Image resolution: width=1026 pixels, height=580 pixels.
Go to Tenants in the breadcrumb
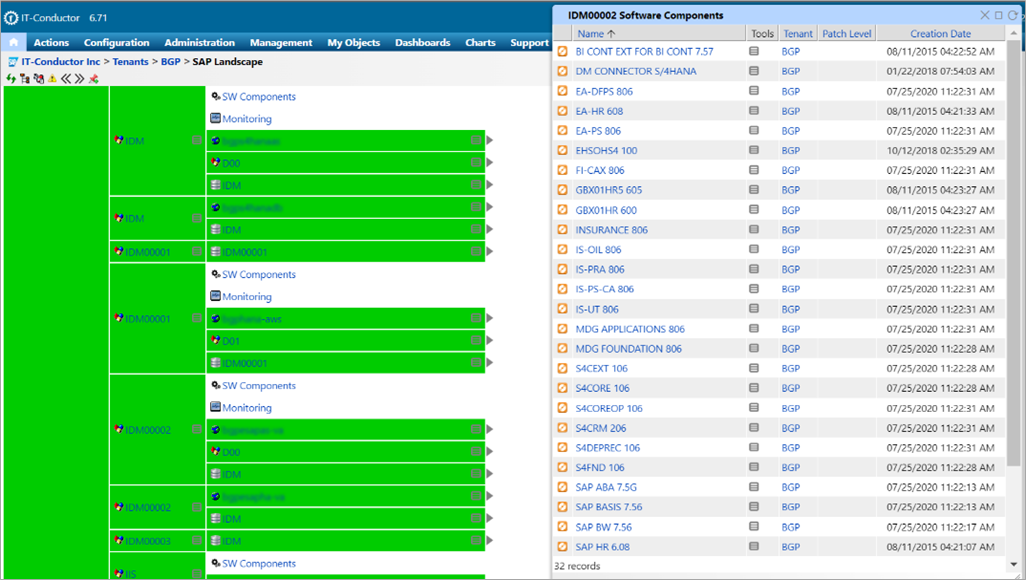coord(130,62)
